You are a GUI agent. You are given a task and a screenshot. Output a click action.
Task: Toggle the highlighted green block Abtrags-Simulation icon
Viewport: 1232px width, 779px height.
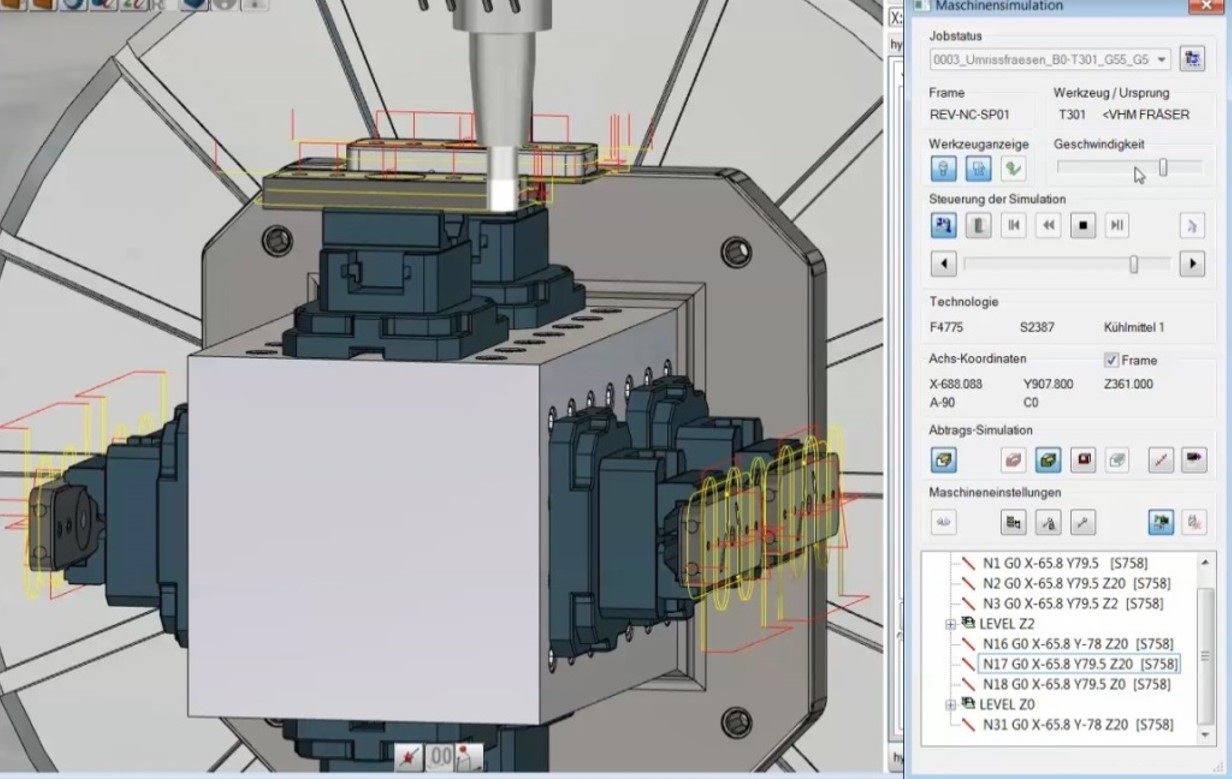tap(1048, 459)
